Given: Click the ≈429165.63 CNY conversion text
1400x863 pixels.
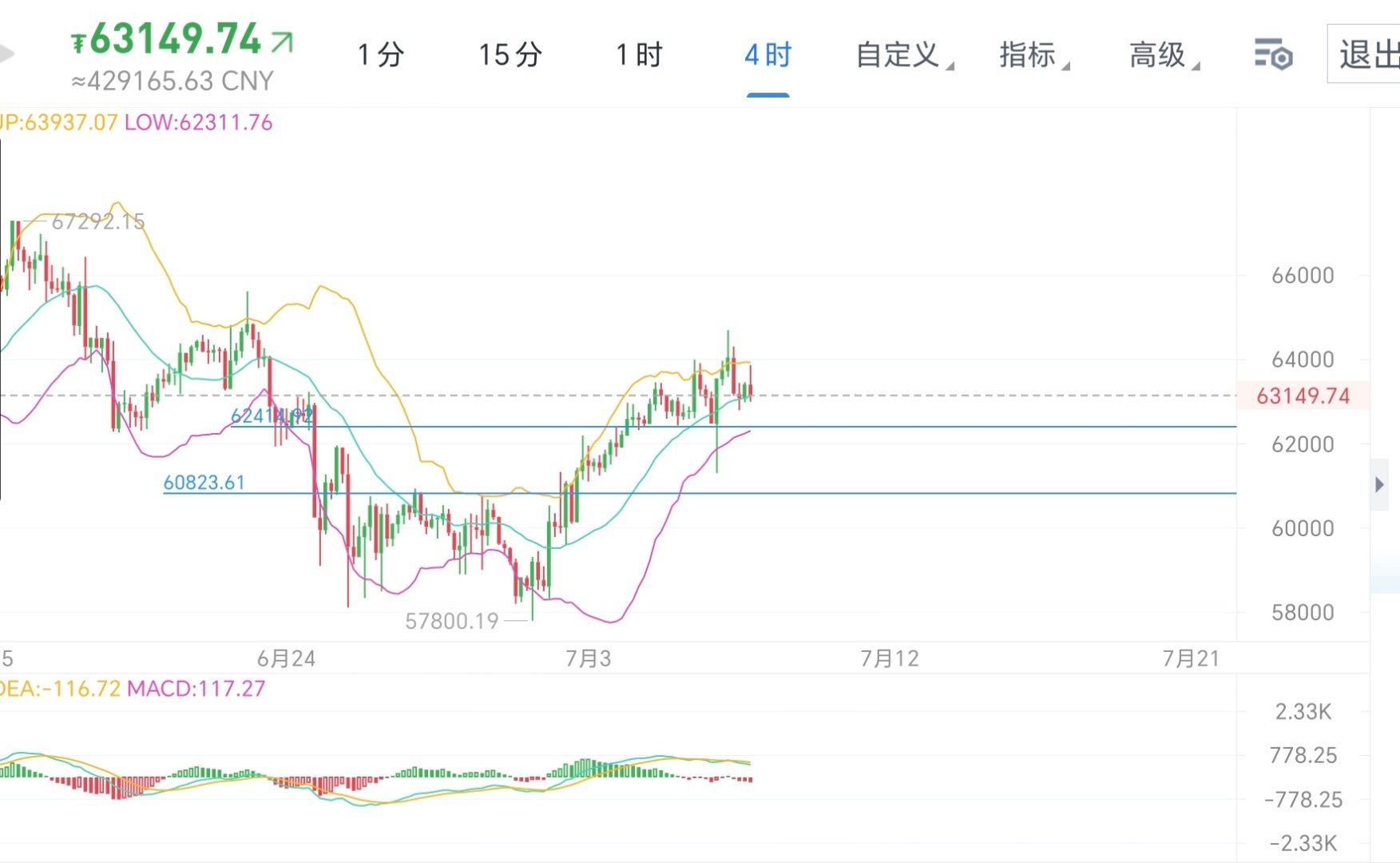Looking at the screenshot, I should pyautogui.click(x=173, y=81).
